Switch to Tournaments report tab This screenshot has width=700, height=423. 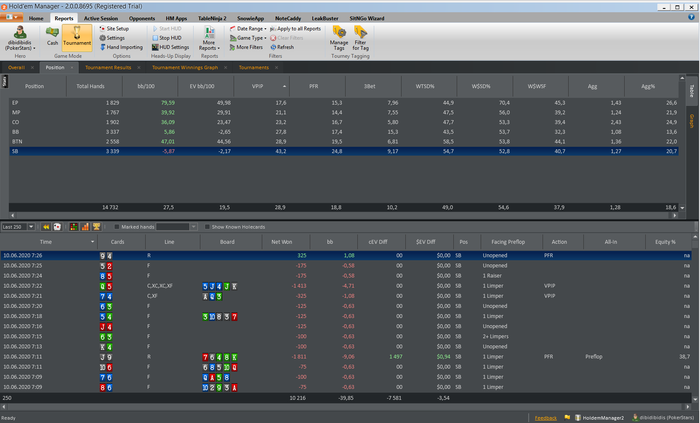pyautogui.click(x=254, y=67)
